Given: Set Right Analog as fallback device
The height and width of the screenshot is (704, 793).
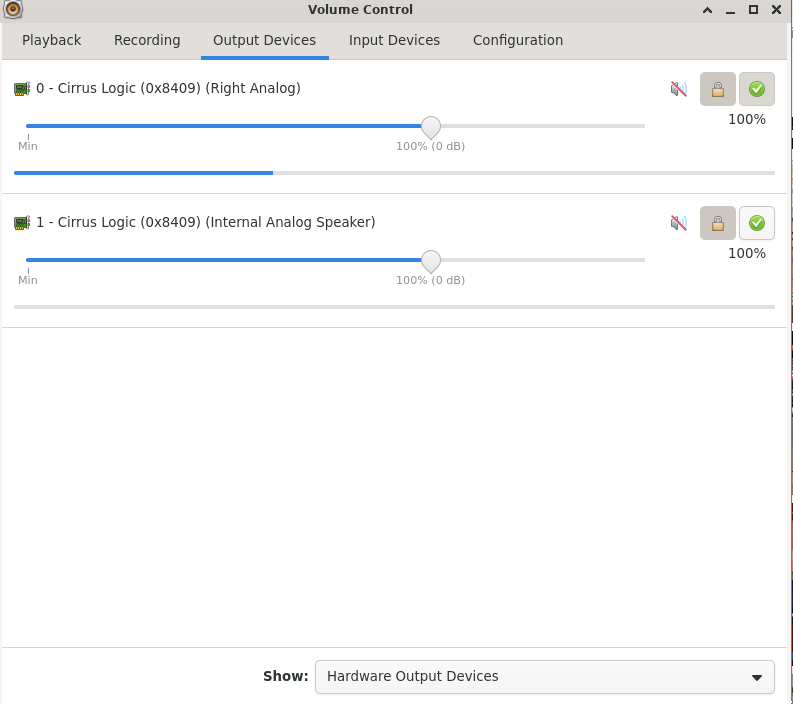Looking at the screenshot, I should [757, 90].
